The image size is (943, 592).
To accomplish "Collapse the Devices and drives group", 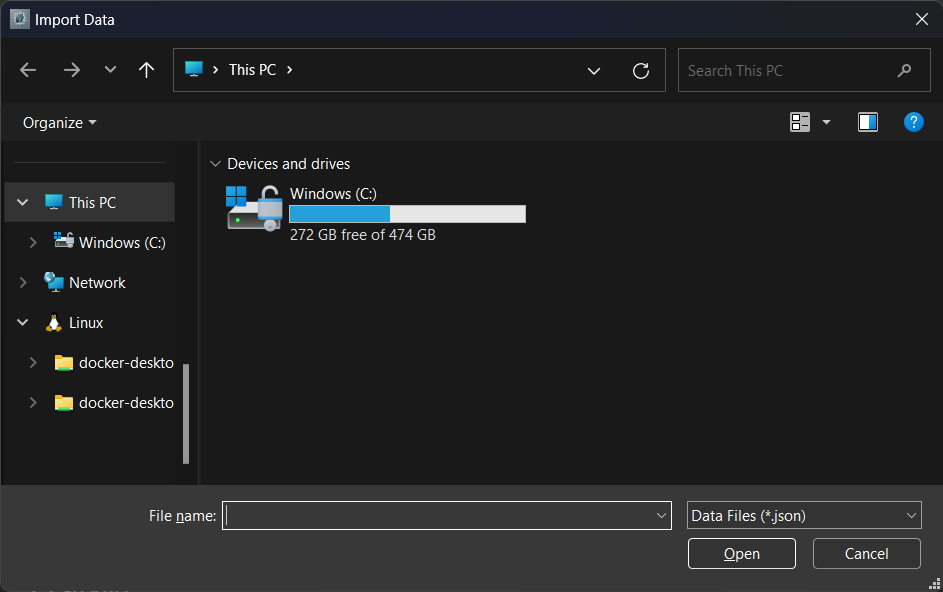I will [x=214, y=164].
